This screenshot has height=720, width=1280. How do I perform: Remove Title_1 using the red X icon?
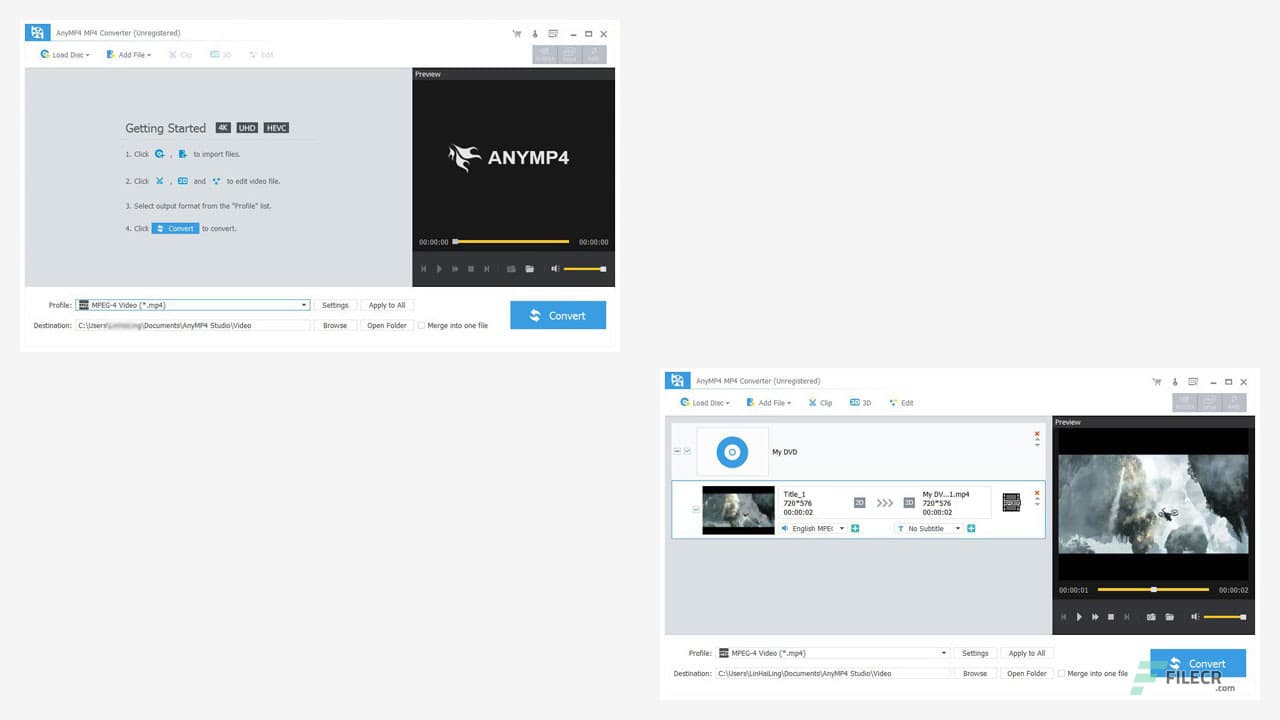tap(1037, 492)
